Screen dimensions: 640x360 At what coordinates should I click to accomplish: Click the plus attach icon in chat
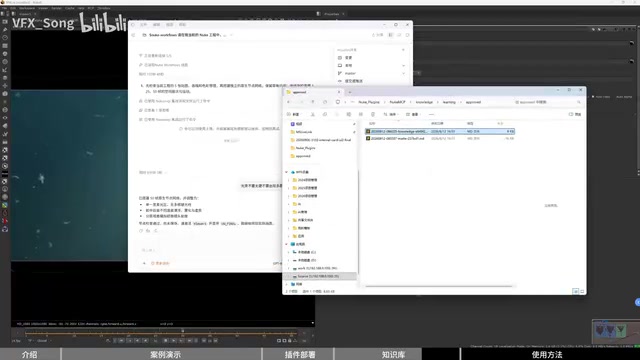click(x=144, y=263)
